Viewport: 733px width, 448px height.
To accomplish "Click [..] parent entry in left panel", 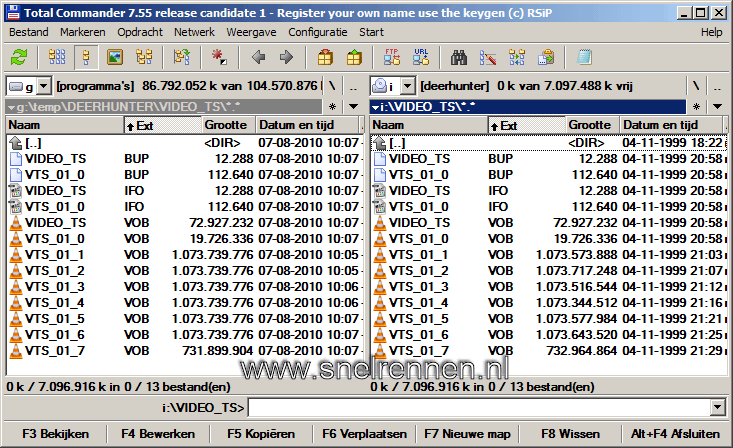I will pyautogui.click(x=186, y=143).
